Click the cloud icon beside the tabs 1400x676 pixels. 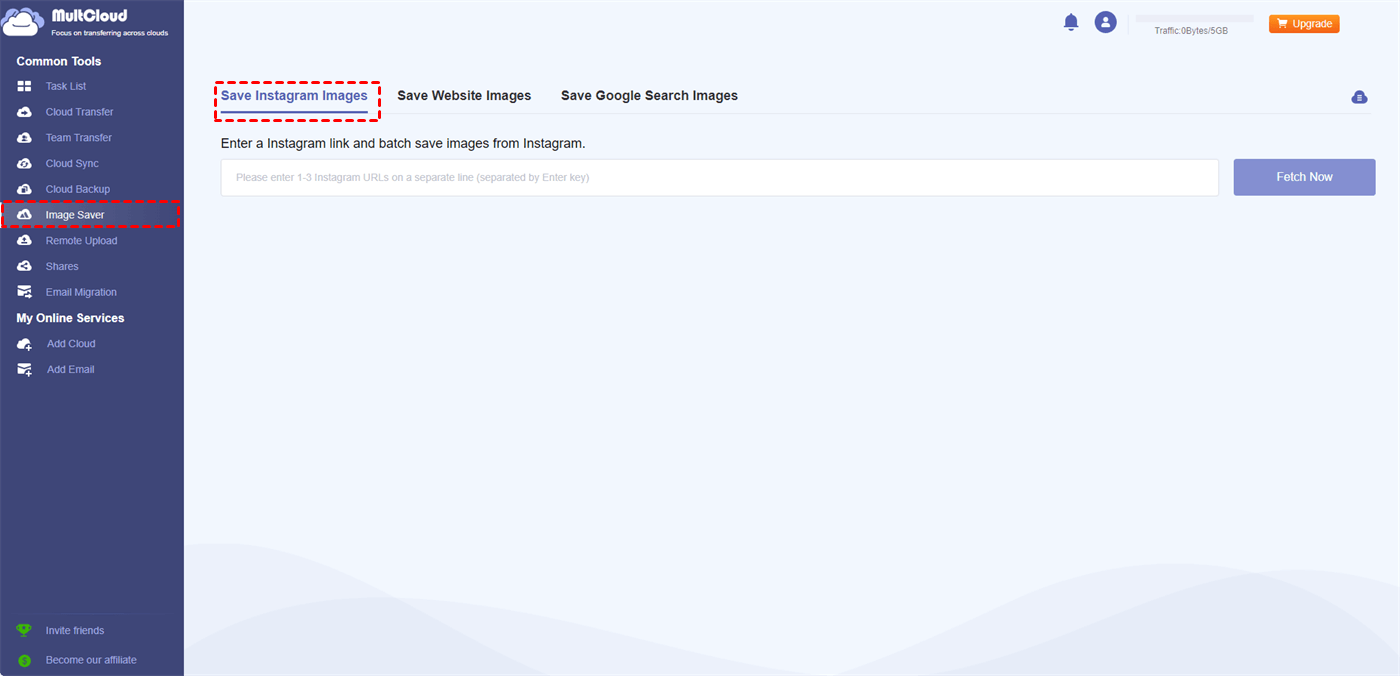pos(1359,97)
